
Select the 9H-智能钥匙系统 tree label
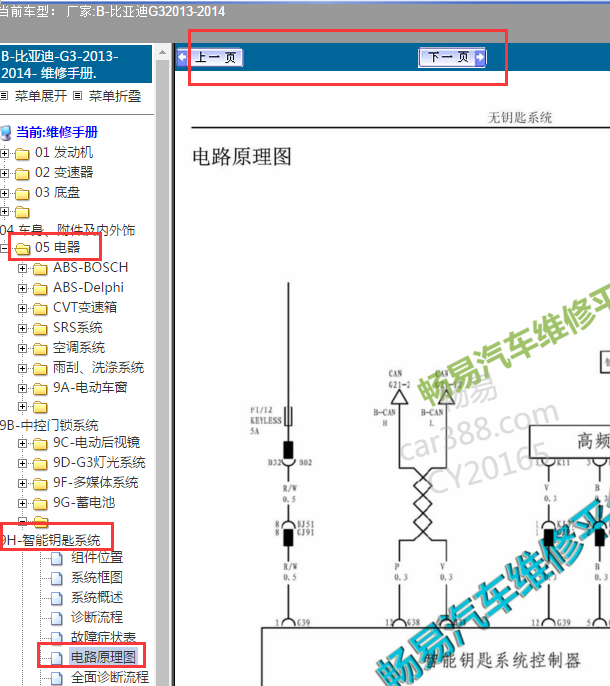(50, 540)
